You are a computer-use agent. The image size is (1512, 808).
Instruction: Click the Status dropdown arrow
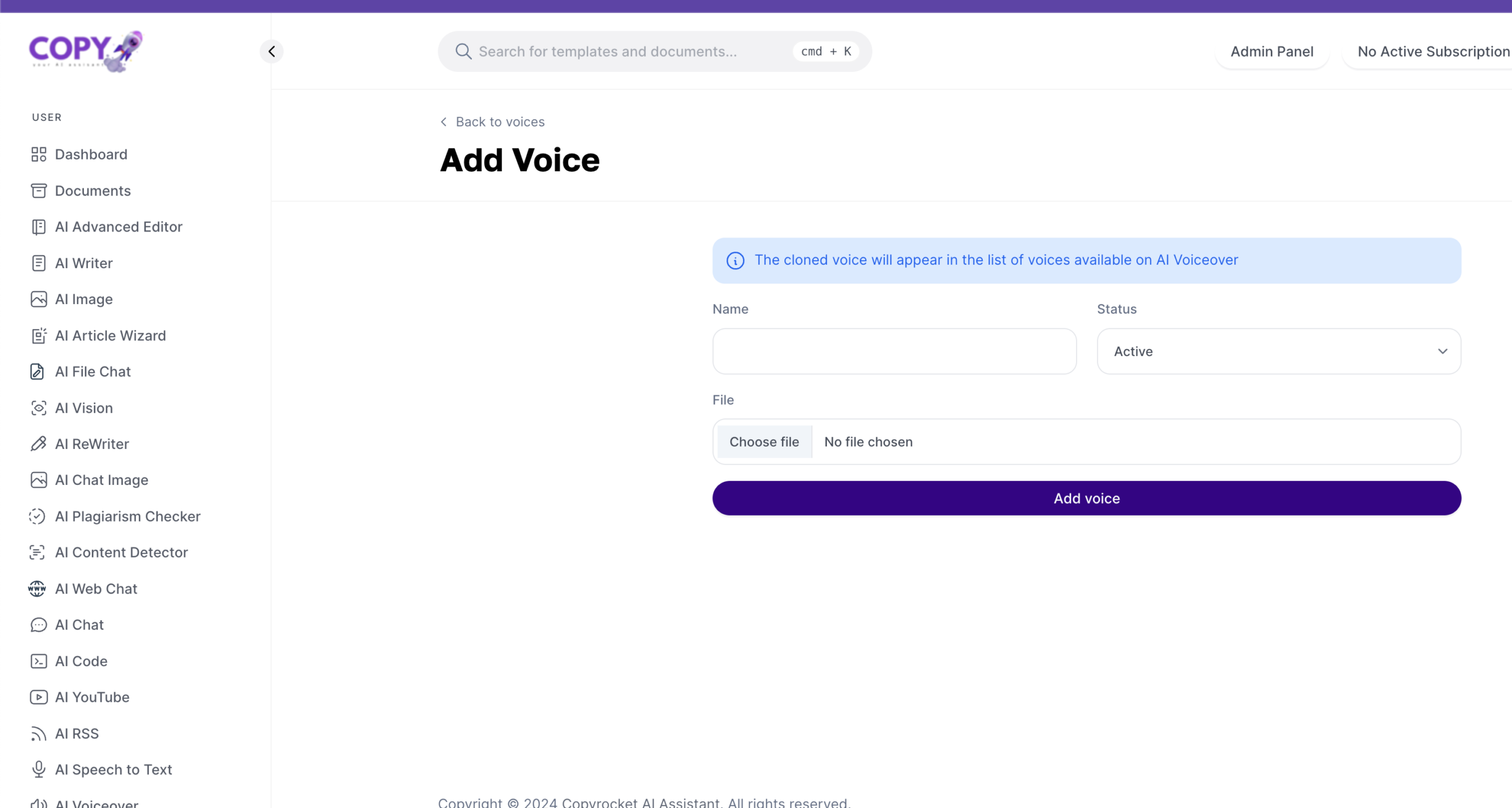click(x=1442, y=351)
